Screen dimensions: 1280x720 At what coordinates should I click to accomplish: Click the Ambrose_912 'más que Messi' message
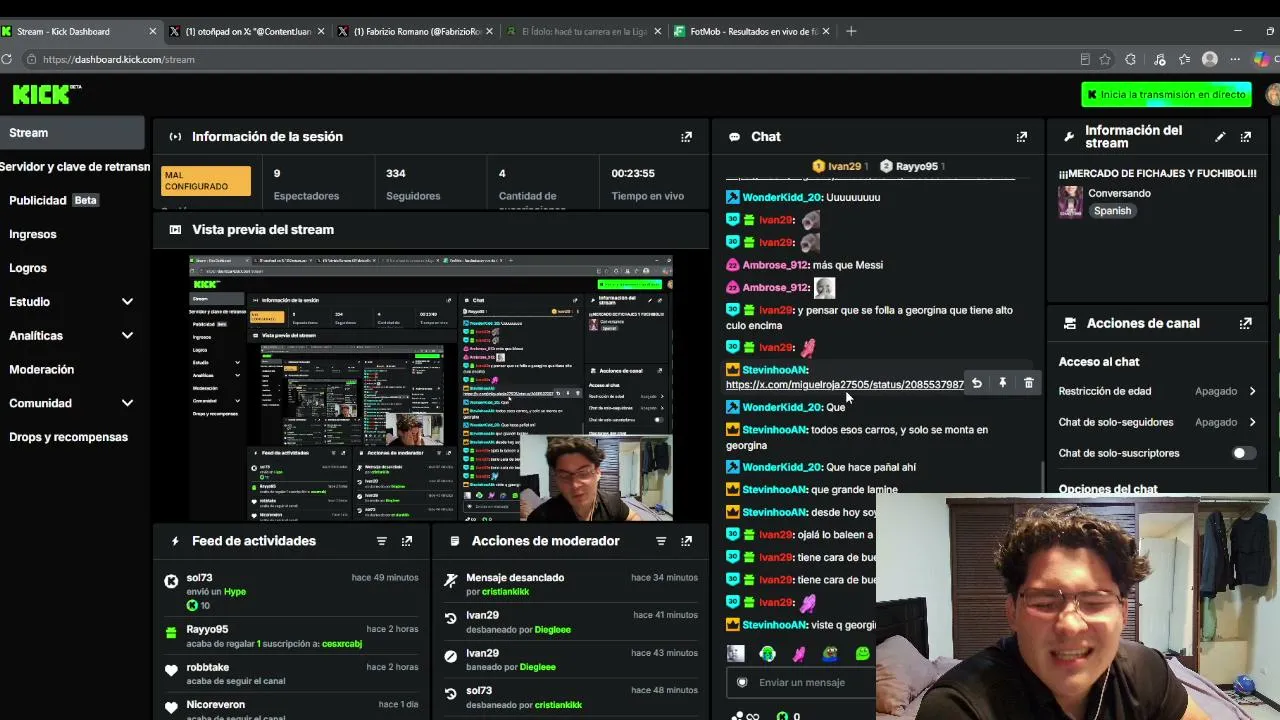click(804, 265)
